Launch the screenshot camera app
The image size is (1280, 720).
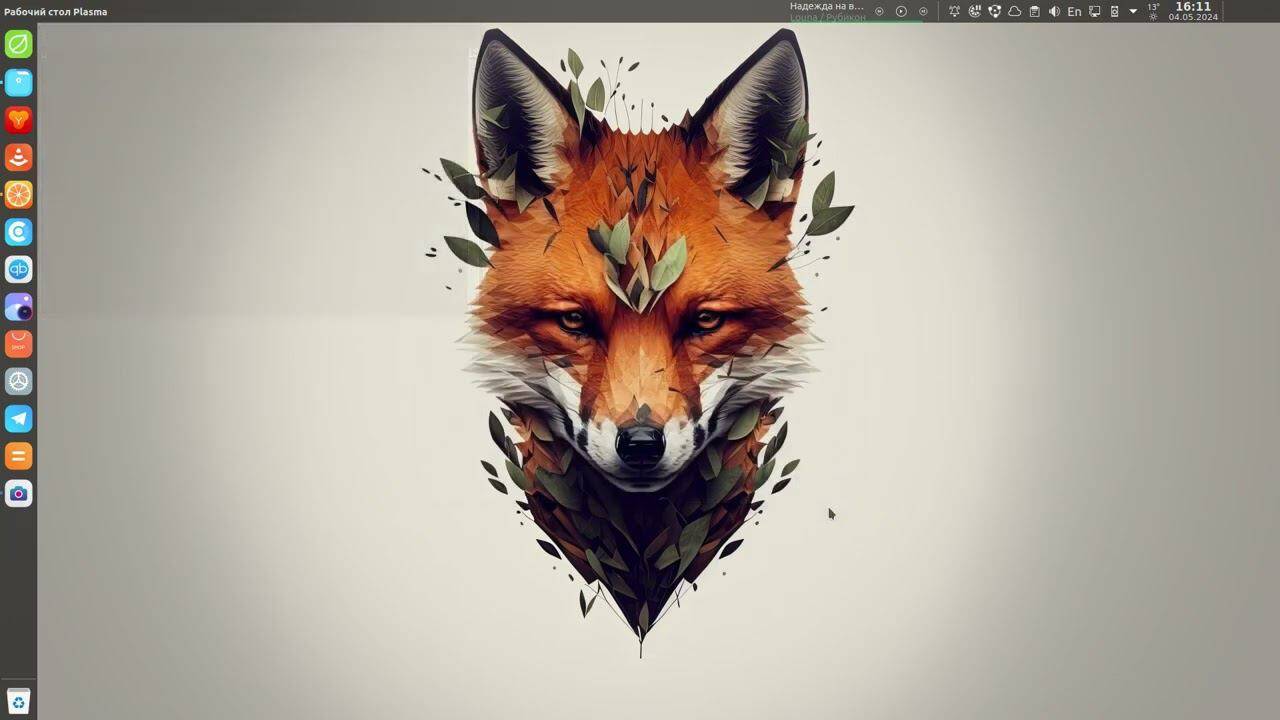click(x=19, y=493)
